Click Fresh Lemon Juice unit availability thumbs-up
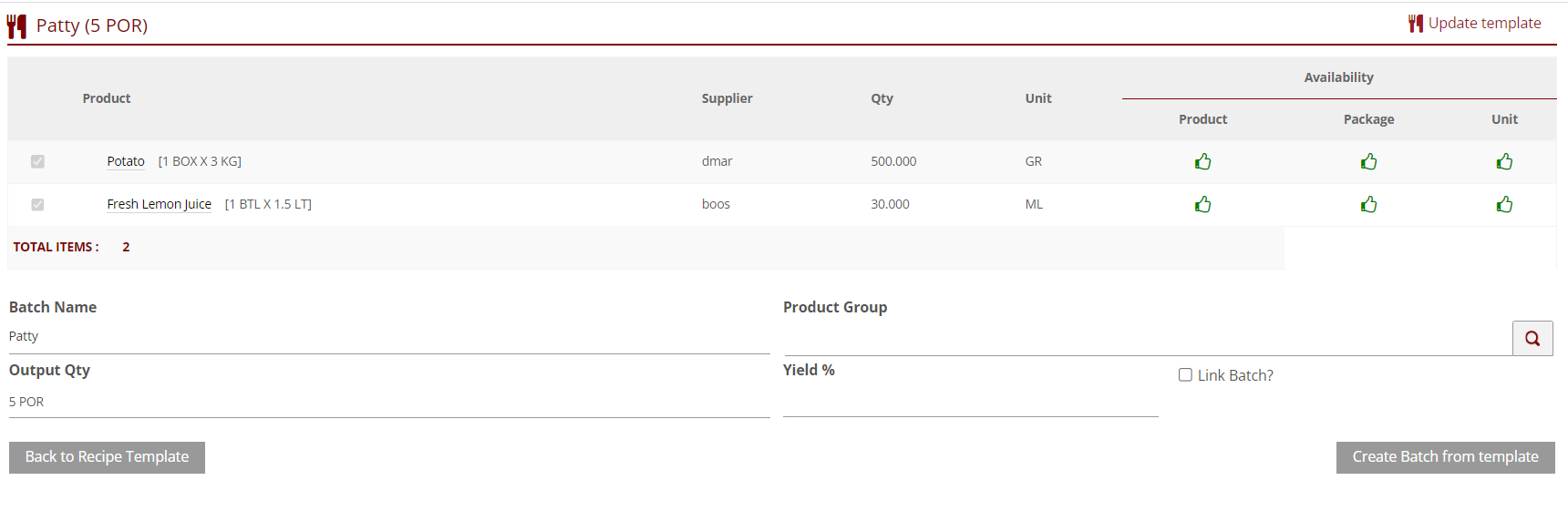 pos(1504,204)
